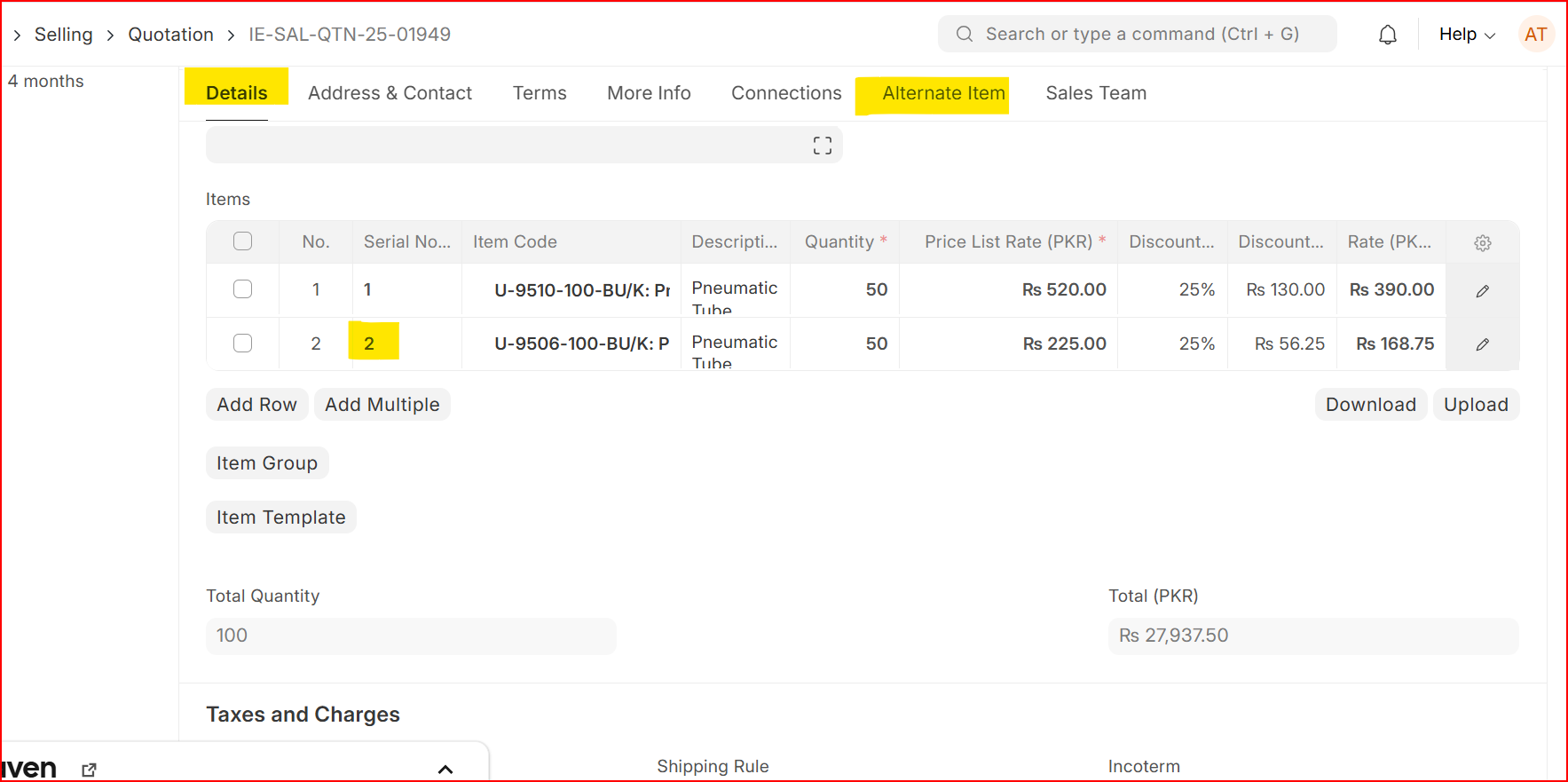The width and height of the screenshot is (1568, 782).
Task: Expand the bottom panel chevron
Action: [x=445, y=769]
